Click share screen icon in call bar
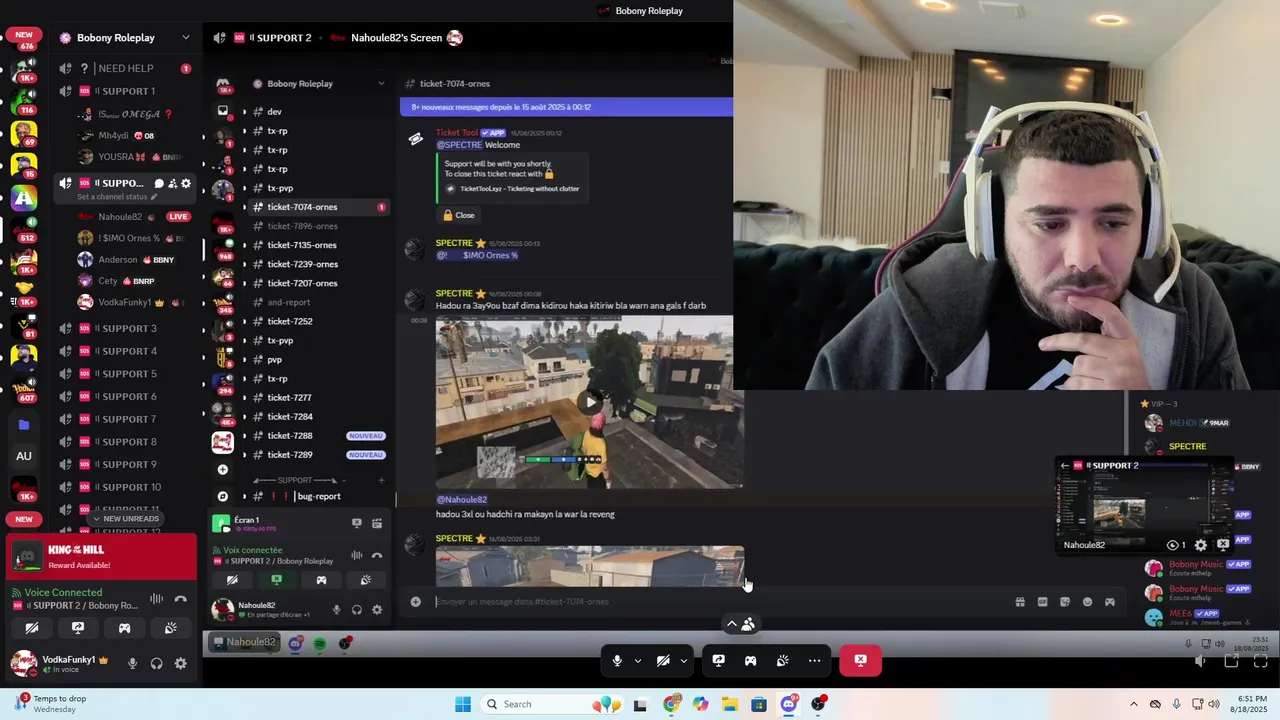The height and width of the screenshot is (720, 1280). (x=718, y=660)
